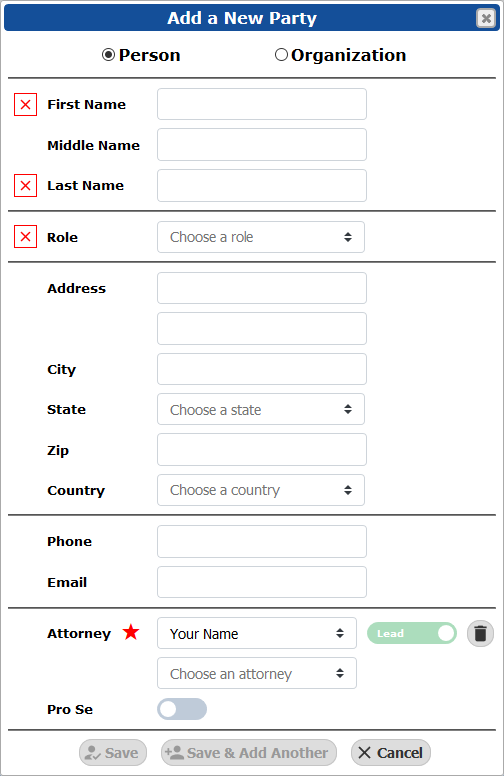
Task: Cancel adding the new party
Action: [391, 753]
